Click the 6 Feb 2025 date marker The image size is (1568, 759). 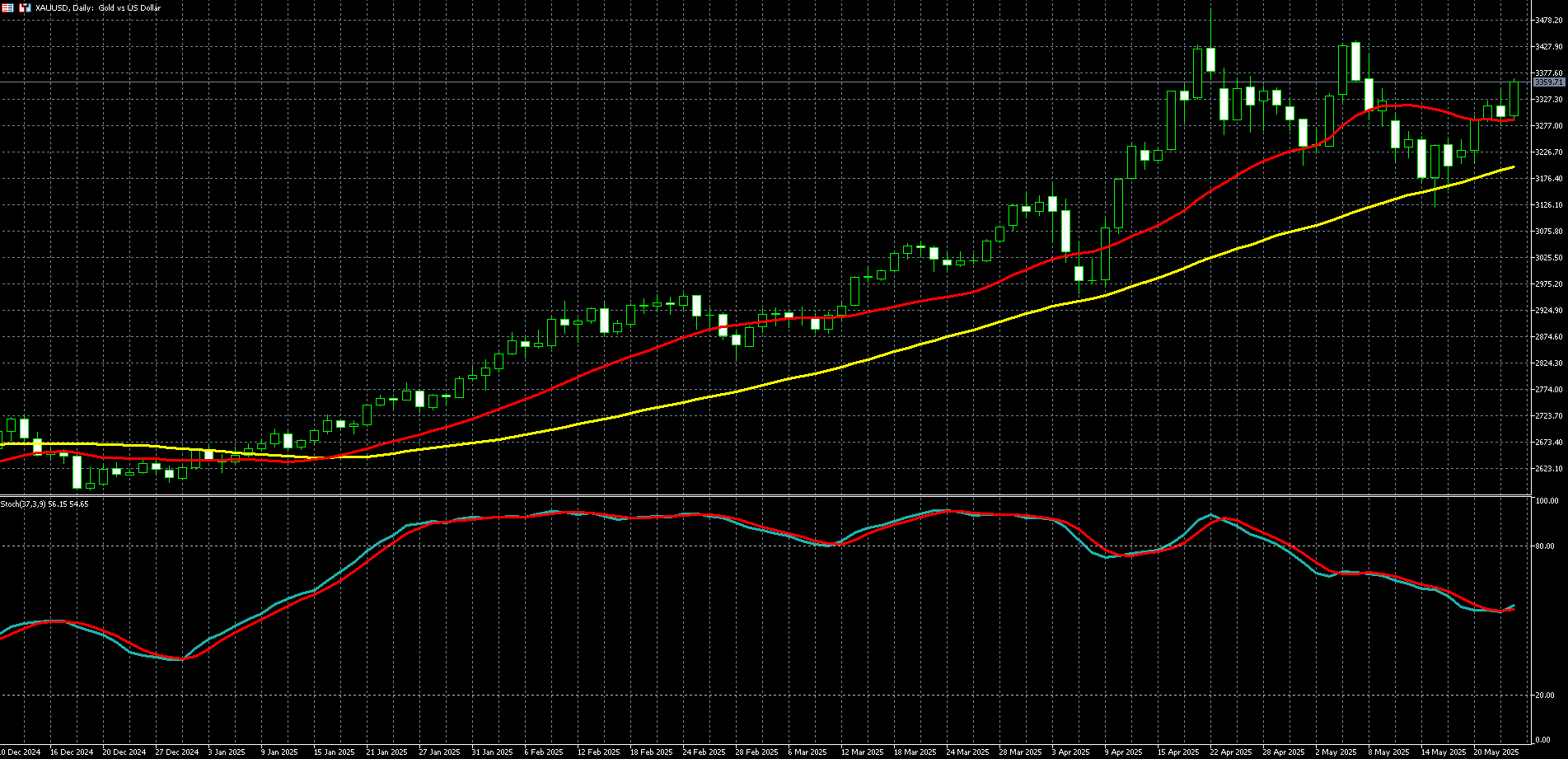(x=544, y=752)
